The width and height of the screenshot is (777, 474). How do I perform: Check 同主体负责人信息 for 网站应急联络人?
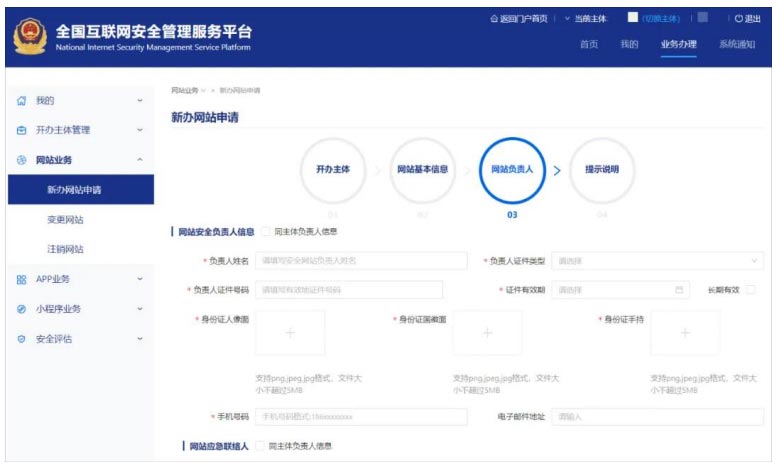[261, 446]
